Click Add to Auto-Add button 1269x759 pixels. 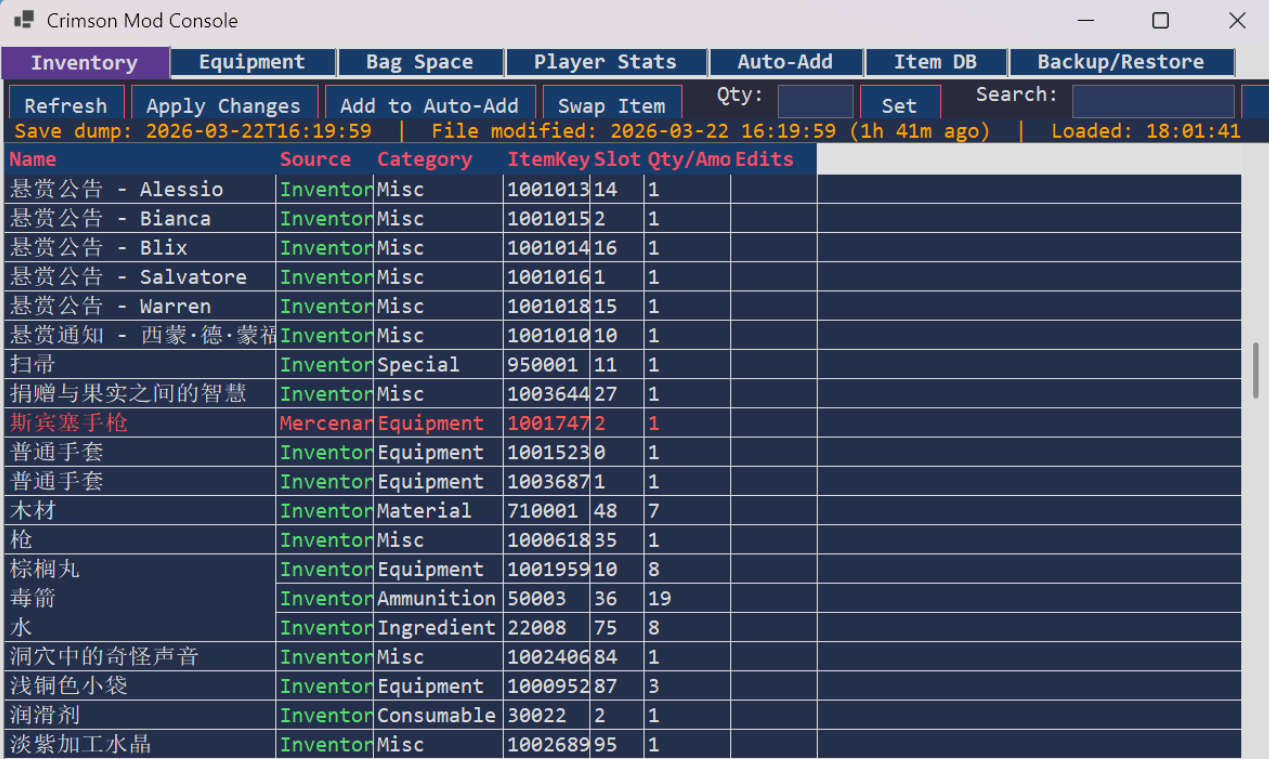429,105
